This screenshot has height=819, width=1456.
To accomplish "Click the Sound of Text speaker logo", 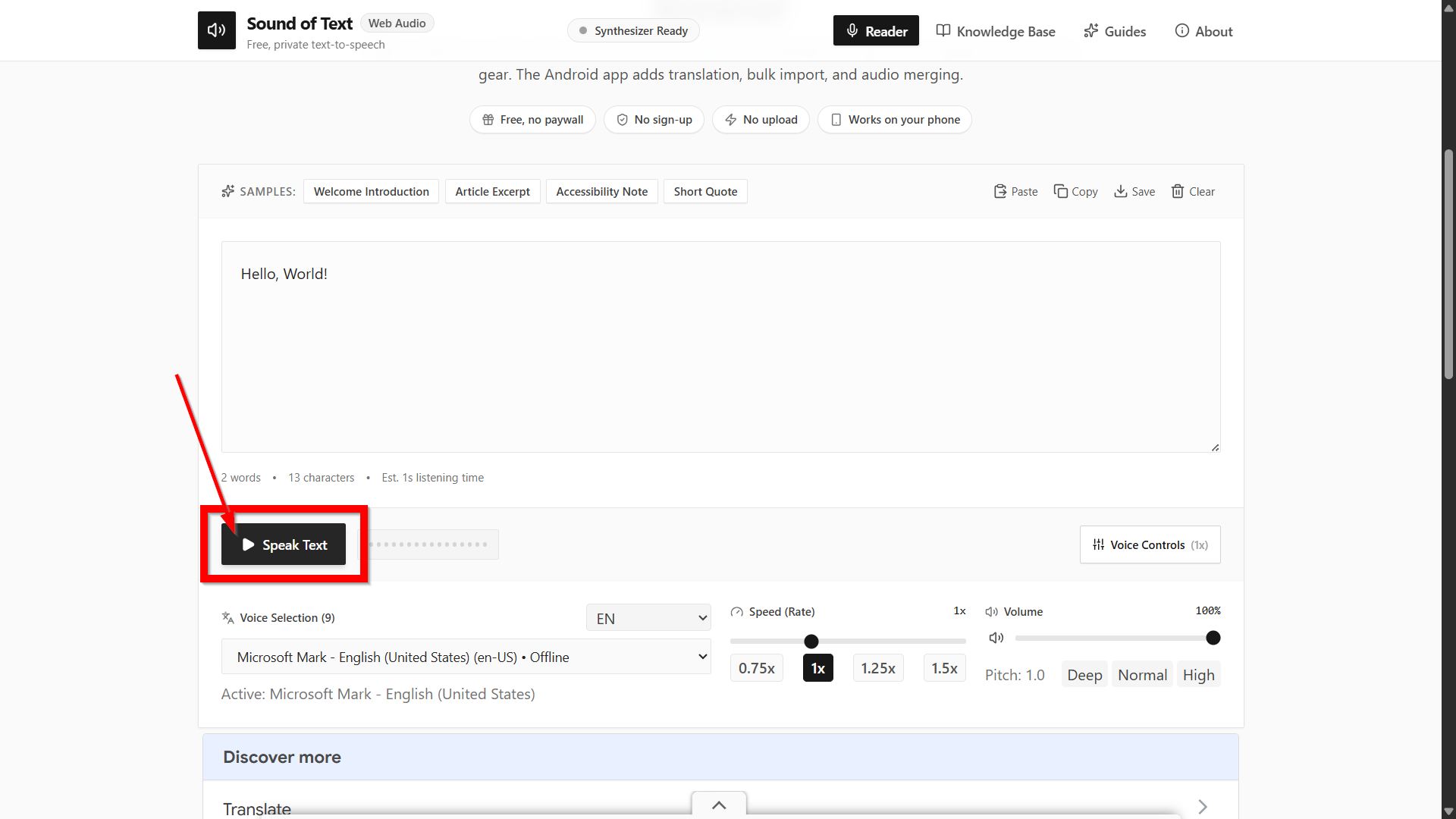I will (217, 30).
